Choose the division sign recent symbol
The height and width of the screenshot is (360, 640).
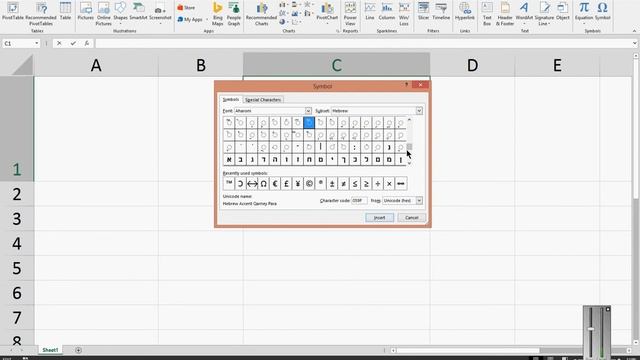point(378,184)
